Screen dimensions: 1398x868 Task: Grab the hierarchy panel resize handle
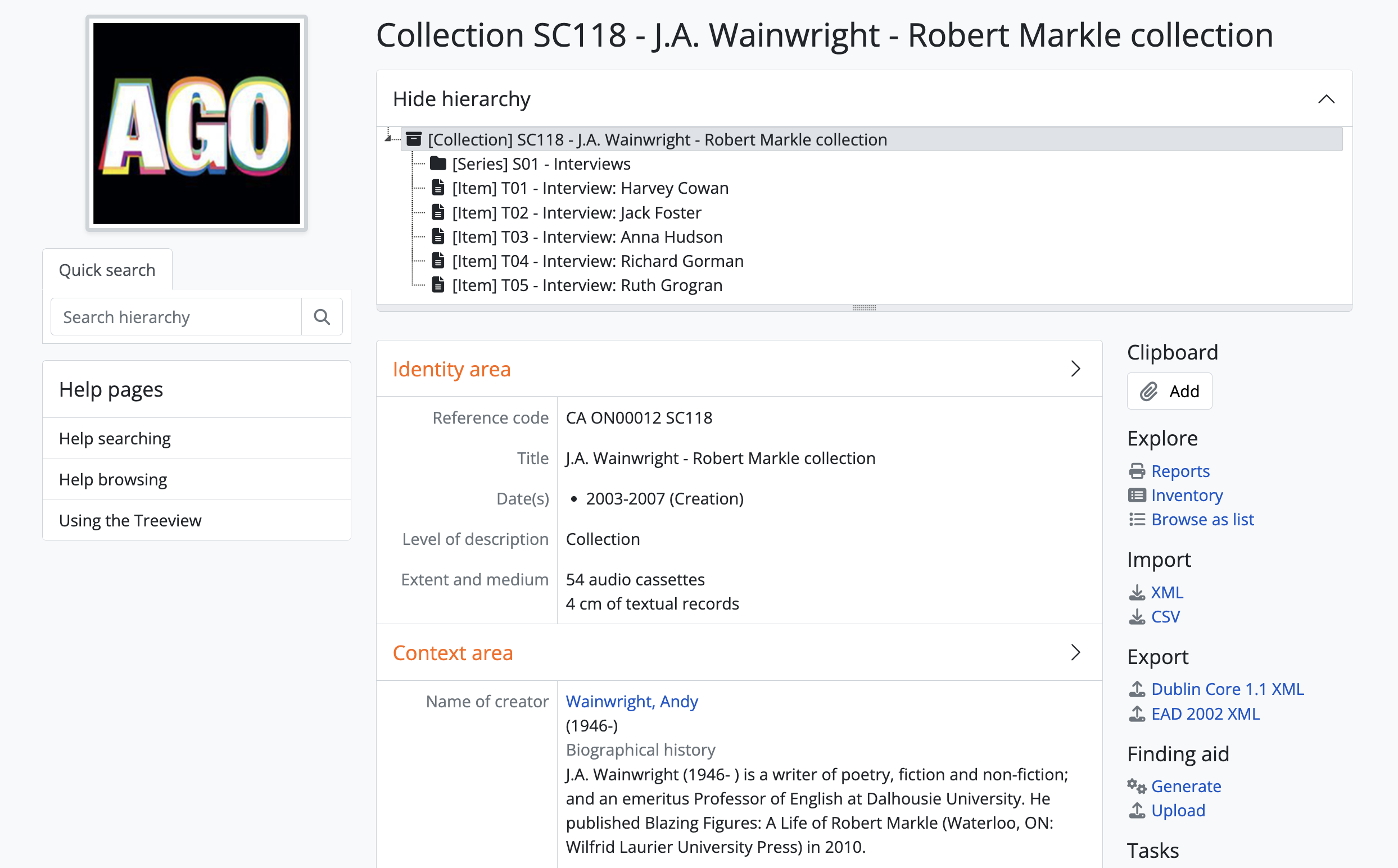pos(863,308)
